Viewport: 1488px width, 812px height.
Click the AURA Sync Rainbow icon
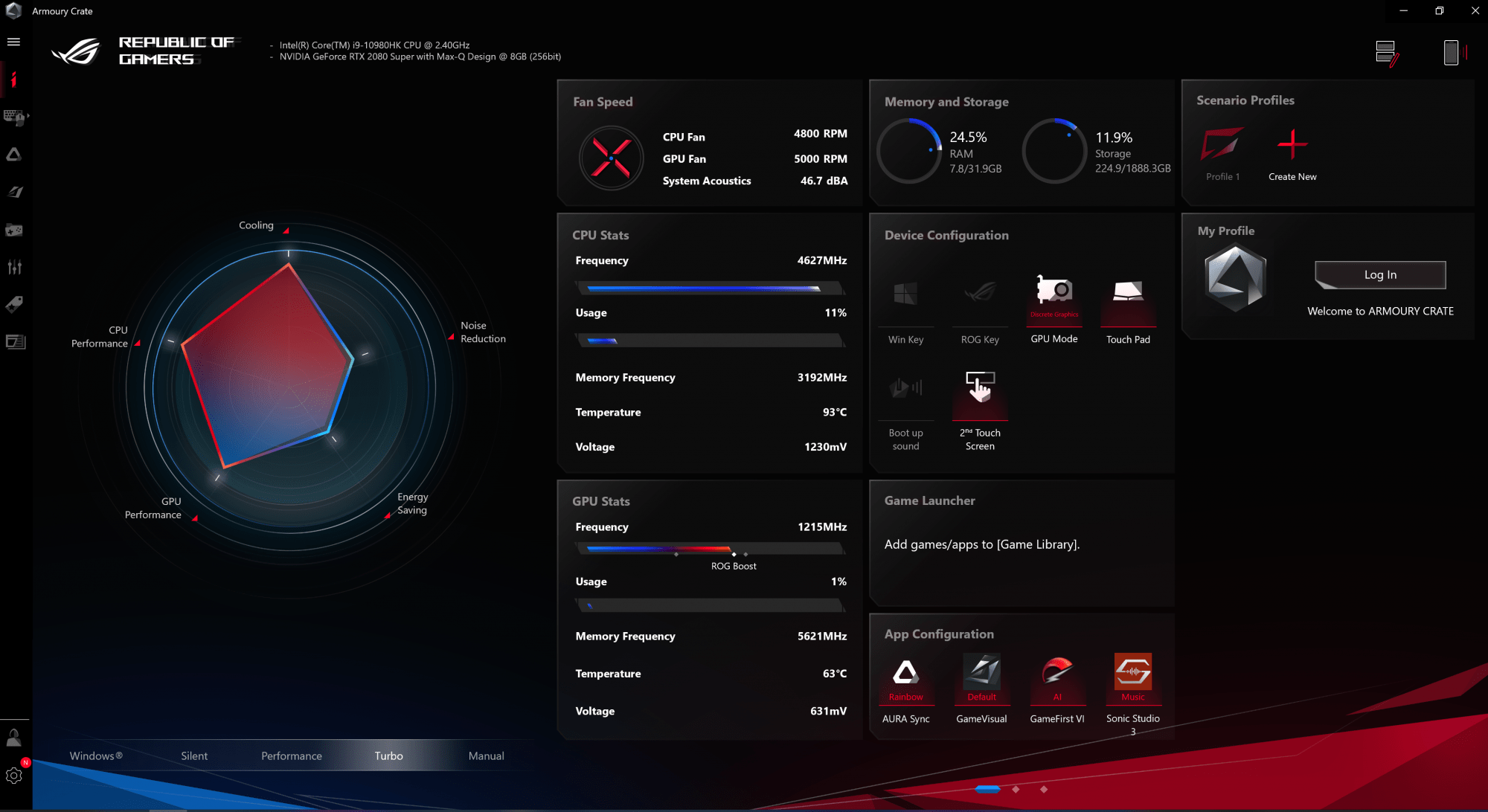coord(905,673)
